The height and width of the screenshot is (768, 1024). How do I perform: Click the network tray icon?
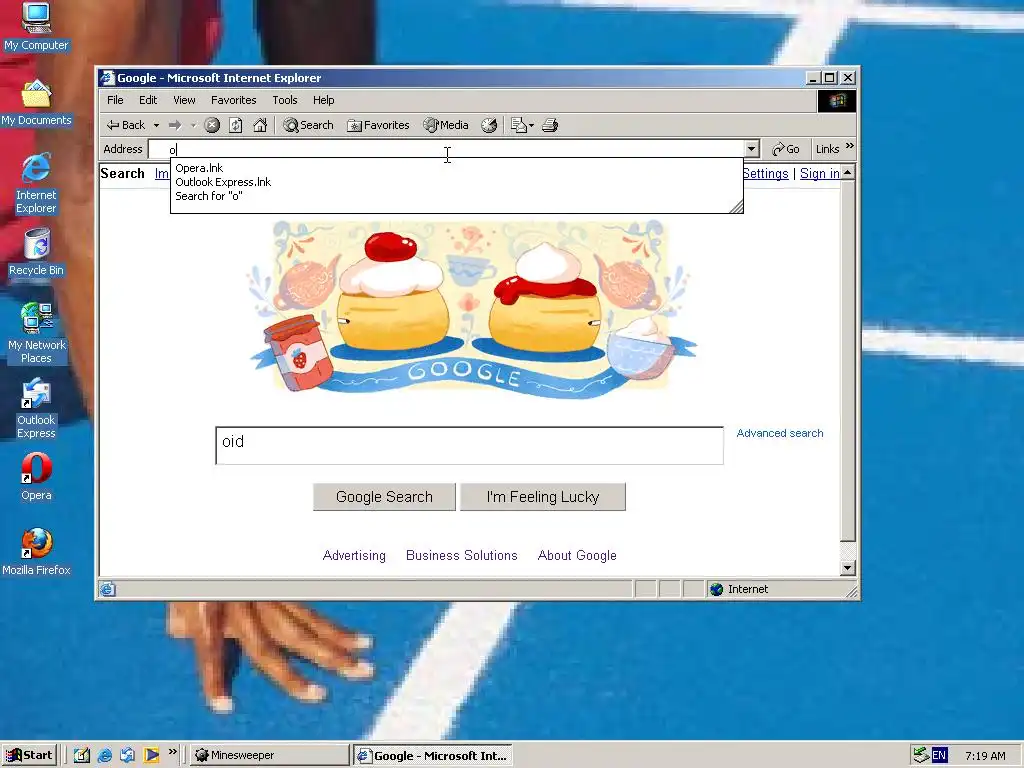pos(921,755)
